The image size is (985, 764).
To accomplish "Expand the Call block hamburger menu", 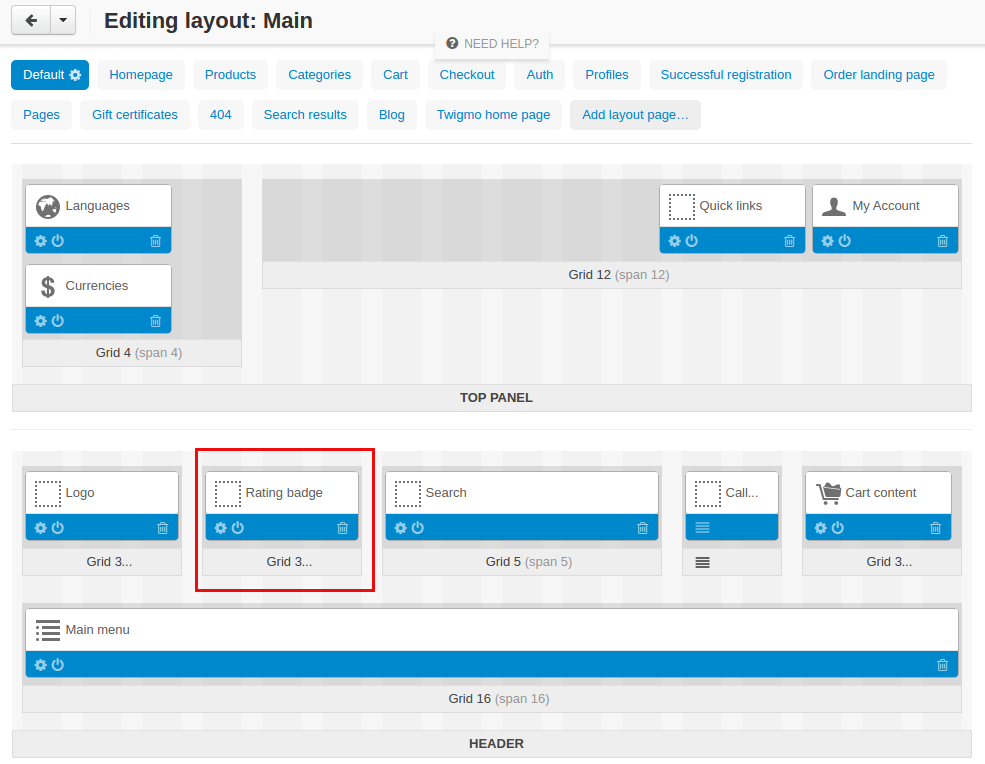I will coord(702,528).
